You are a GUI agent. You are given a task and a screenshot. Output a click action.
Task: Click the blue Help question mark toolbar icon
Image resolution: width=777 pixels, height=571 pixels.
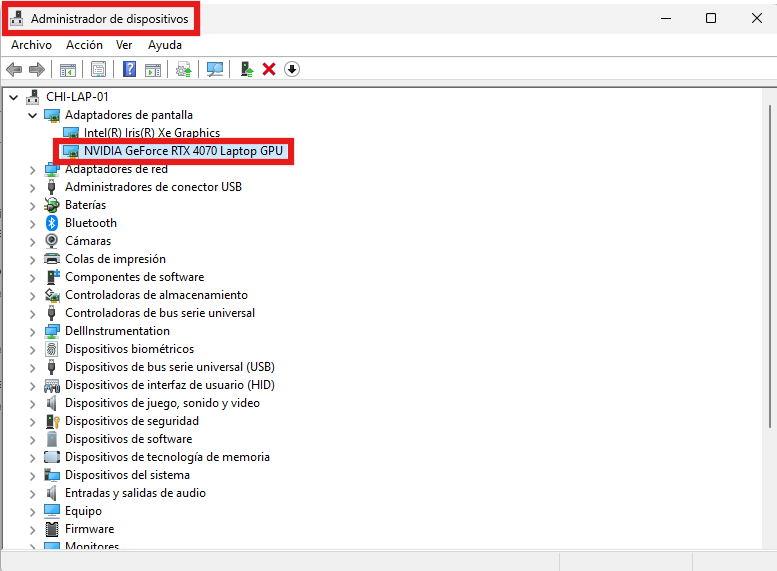tap(129, 69)
